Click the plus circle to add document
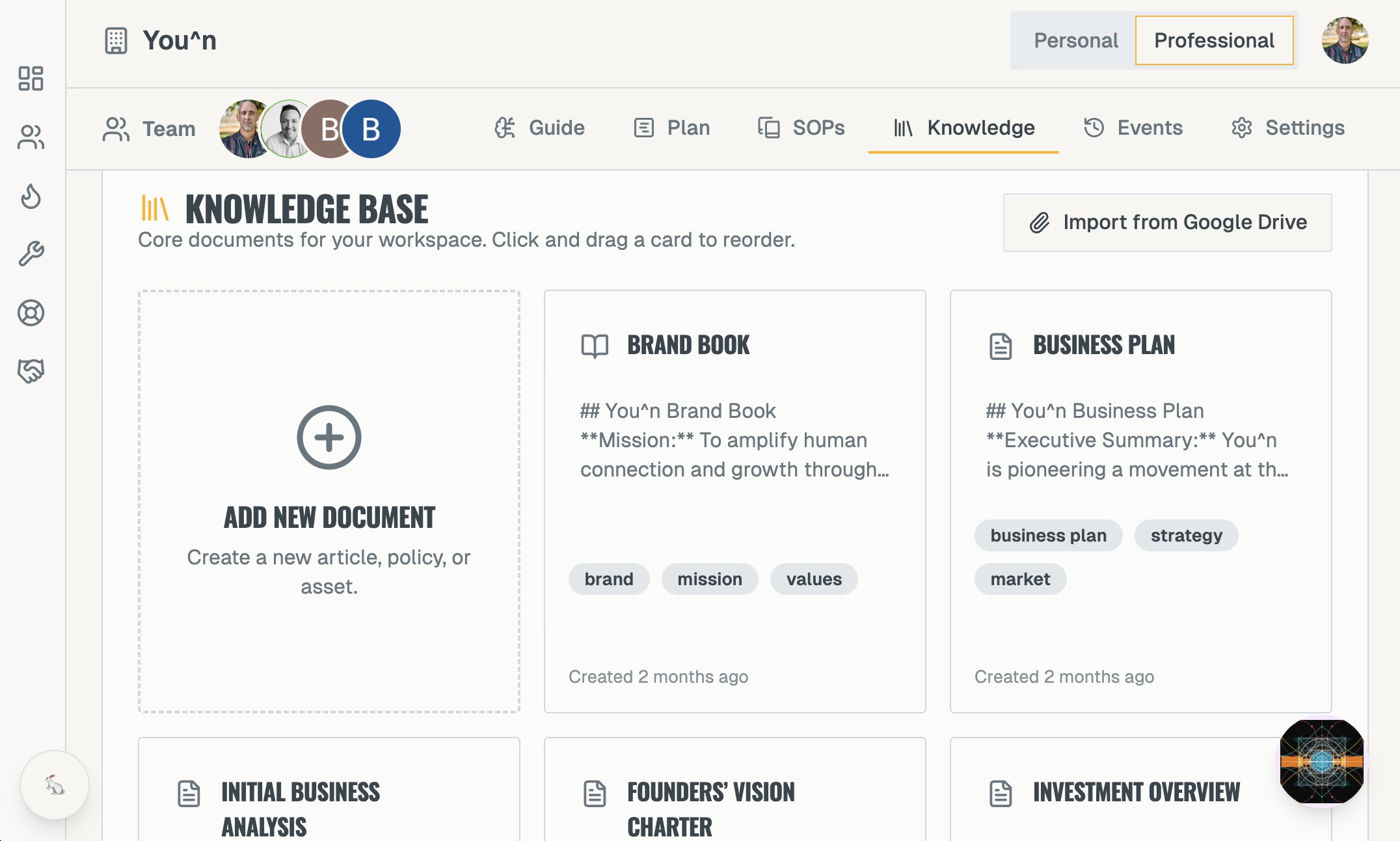Image resolution: width=1400 pixels, height=841 pixels. tap(329, 437)
